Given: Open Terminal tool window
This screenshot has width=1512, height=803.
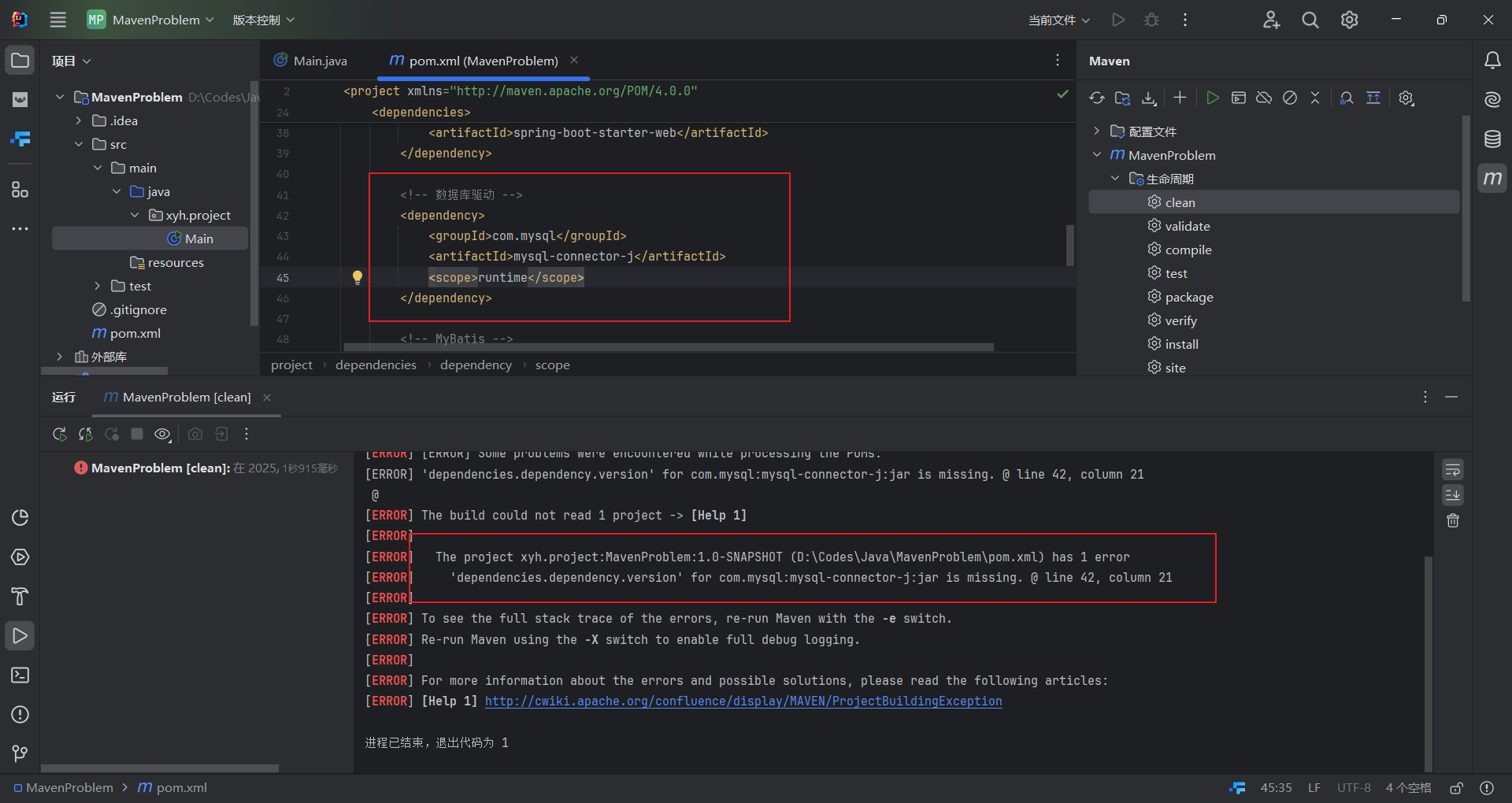Looking at the screenshot, I should click(x=20, y=675).
